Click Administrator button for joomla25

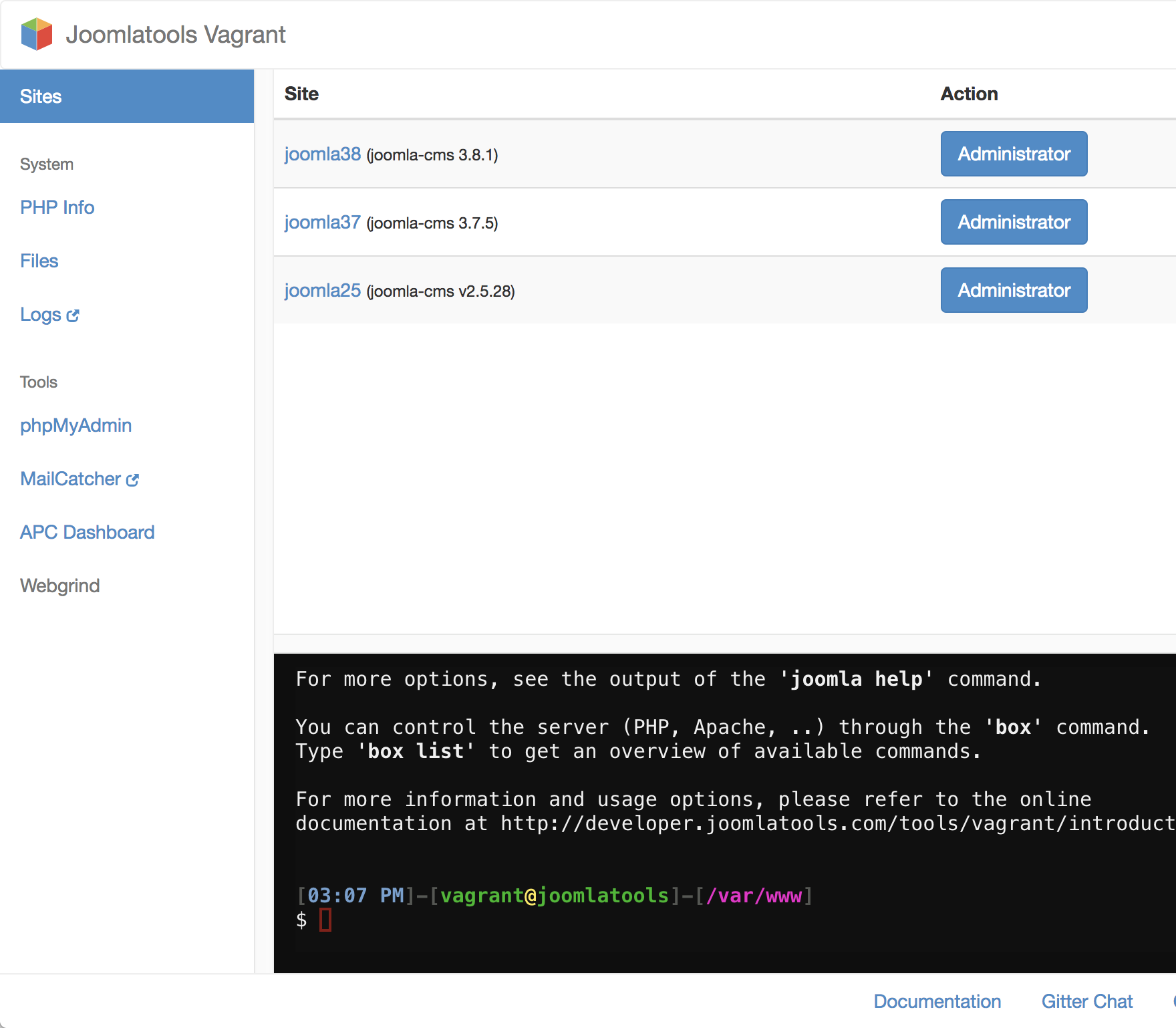click(x=1014, y=290)
